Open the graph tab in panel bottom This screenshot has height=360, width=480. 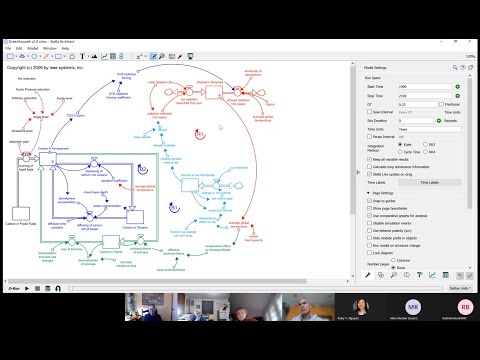pyautogui.click(x=432, y=275)
